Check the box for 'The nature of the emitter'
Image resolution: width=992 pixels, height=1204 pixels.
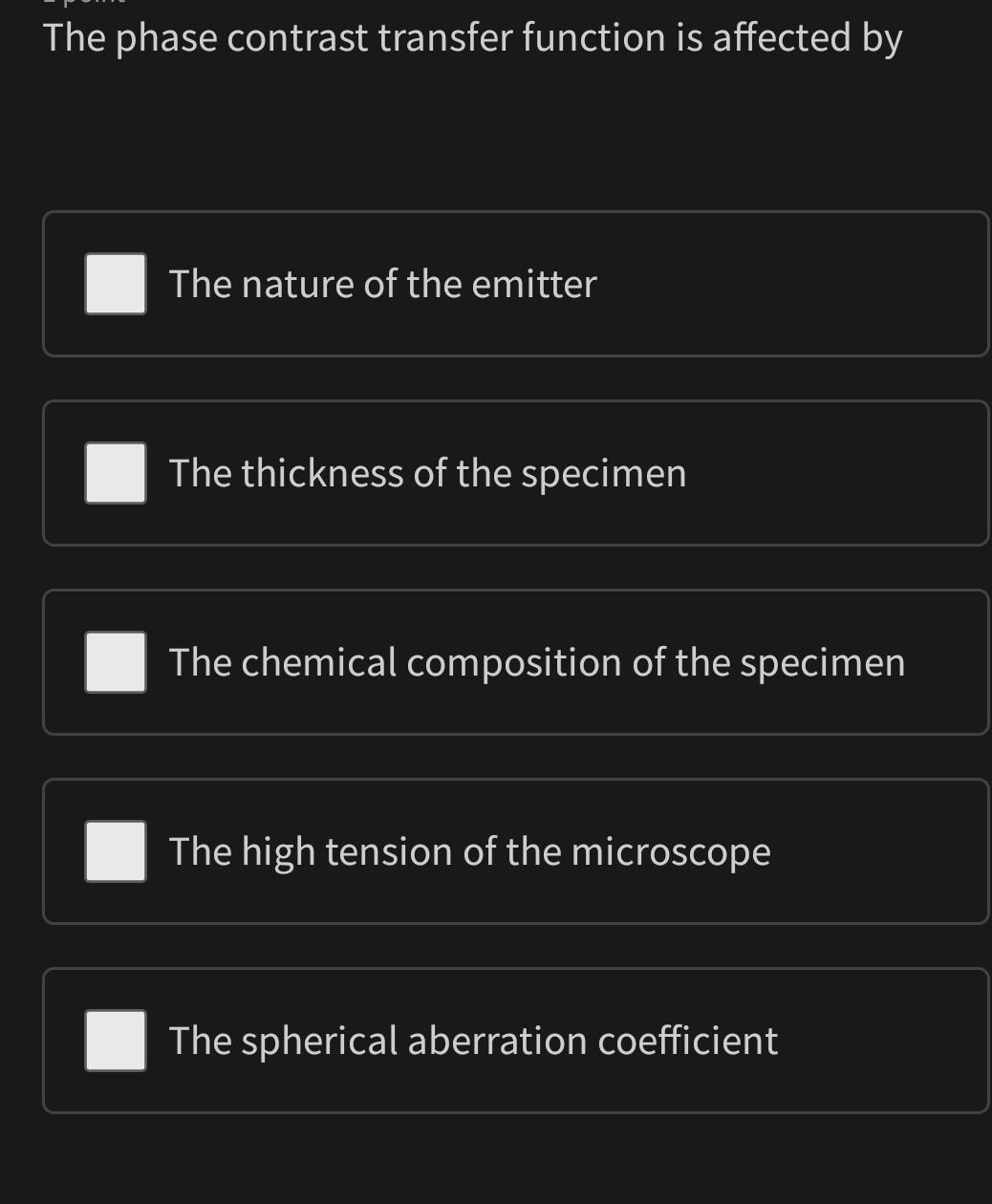pos(115,283)
